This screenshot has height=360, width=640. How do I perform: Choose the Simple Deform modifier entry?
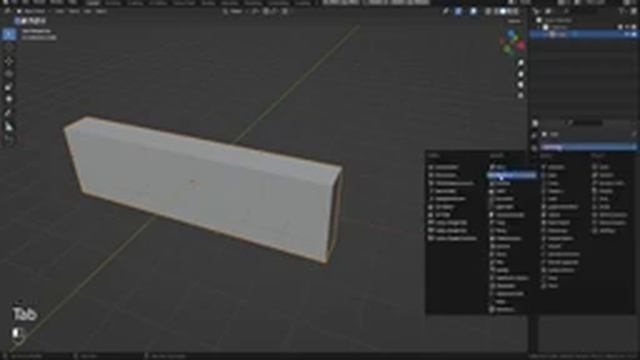(560, 239)
